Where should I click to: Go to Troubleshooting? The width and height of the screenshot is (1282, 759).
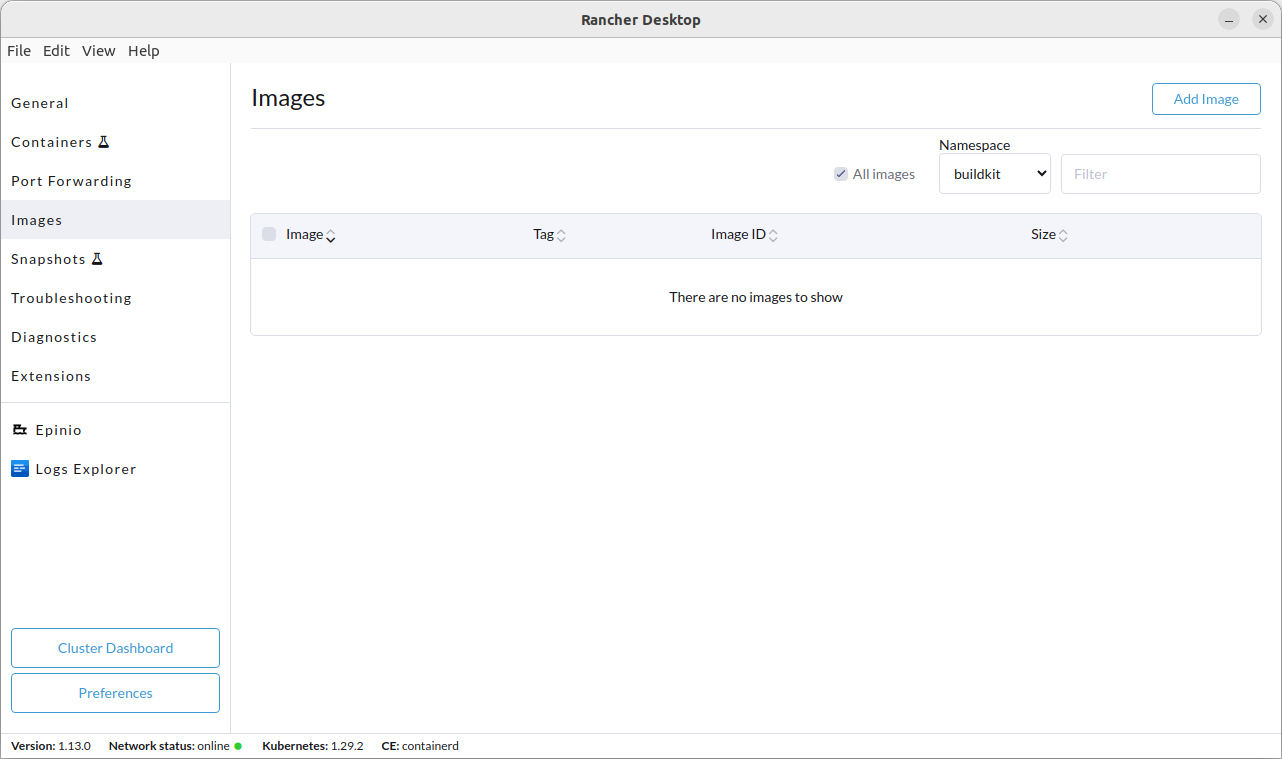pyautogui.click(x=115, y=298)
